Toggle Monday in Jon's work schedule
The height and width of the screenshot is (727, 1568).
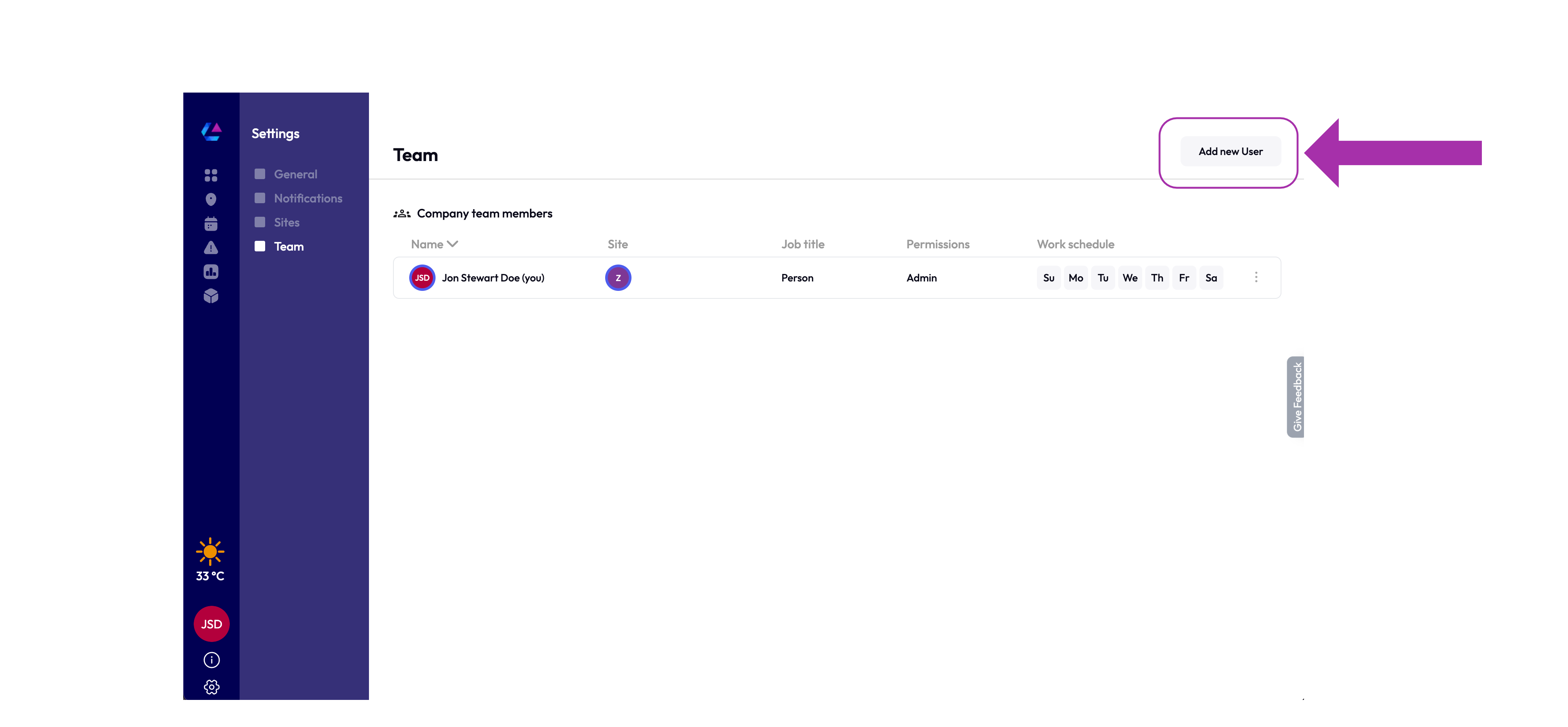click(1076, 277)
